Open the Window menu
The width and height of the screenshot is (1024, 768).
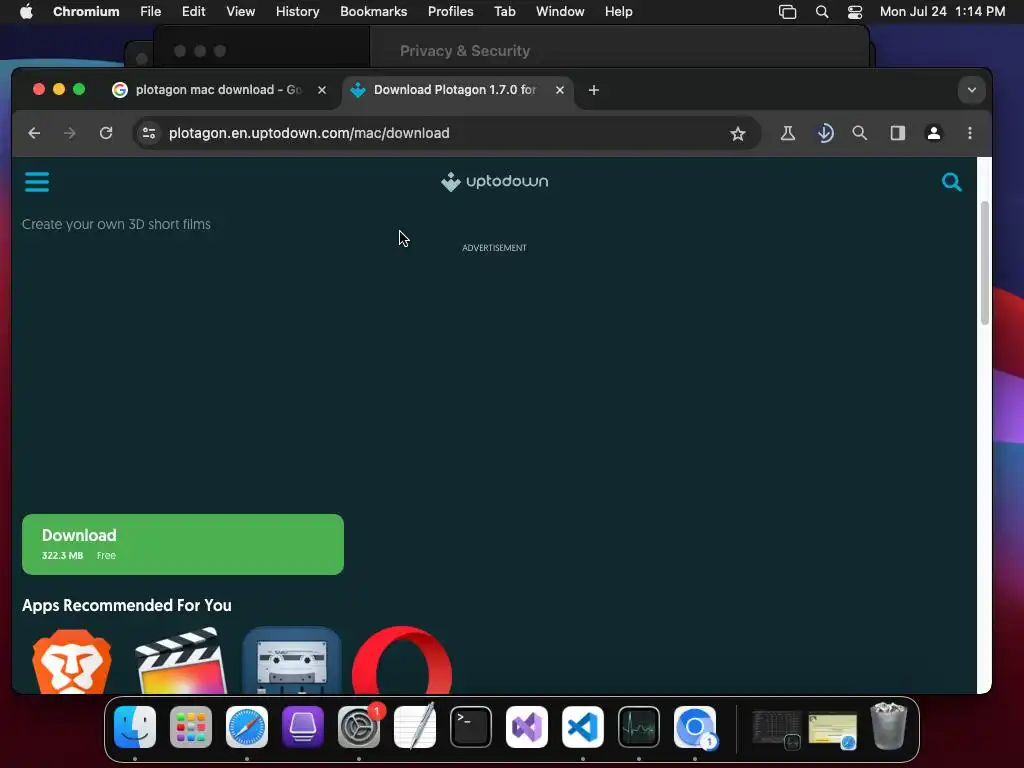[560, 12]
